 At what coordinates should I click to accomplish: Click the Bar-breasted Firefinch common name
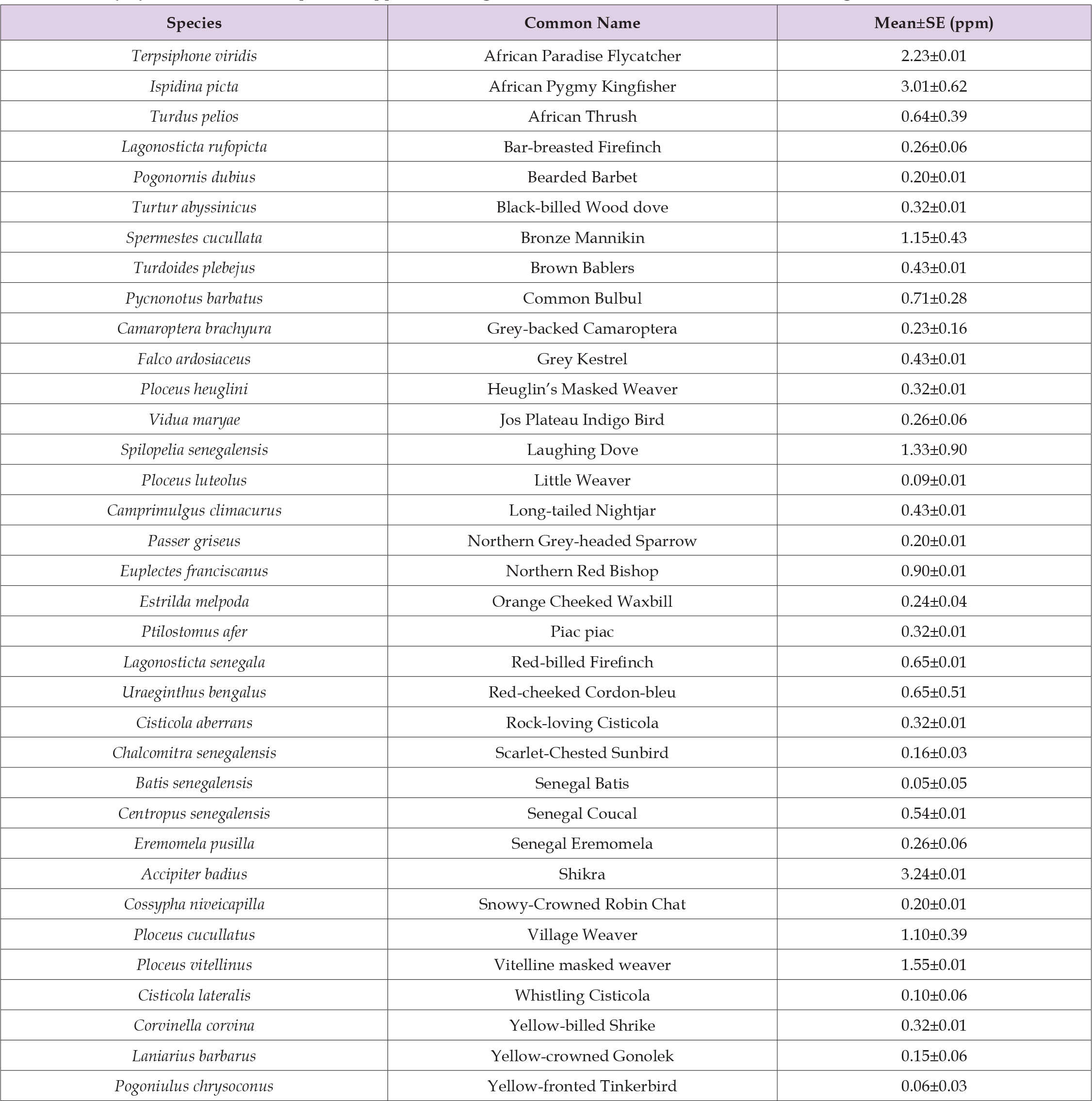pyautogui.click(x=582, y=147)
